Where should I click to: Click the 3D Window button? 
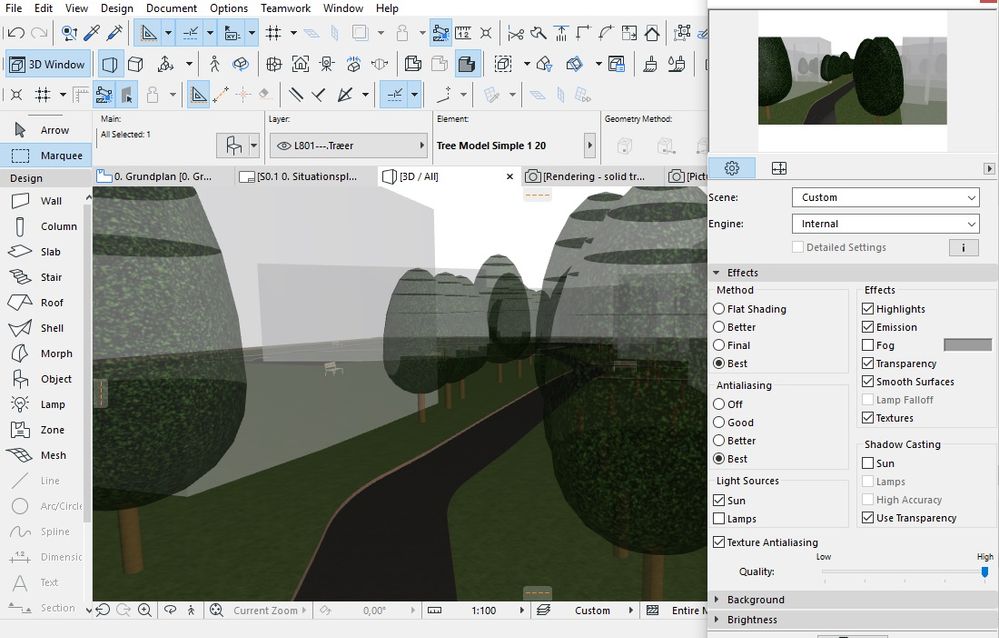point(48,65)
